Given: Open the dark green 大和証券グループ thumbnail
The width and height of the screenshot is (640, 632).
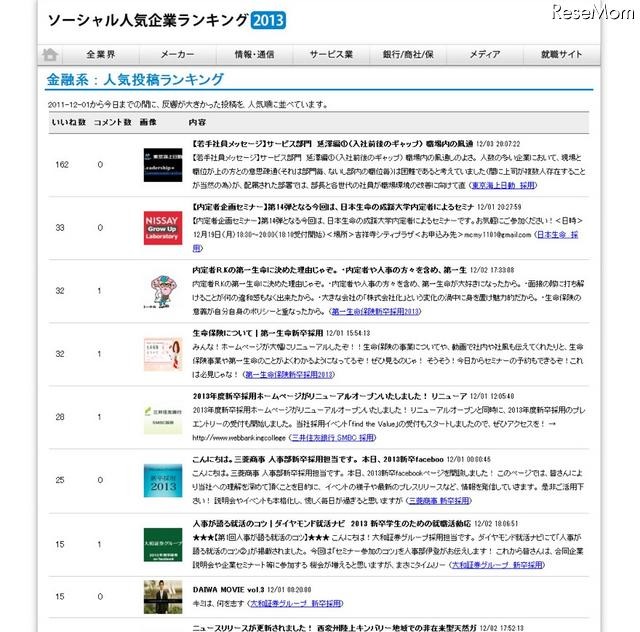Looking at the screenshot, I should (163, 545).
